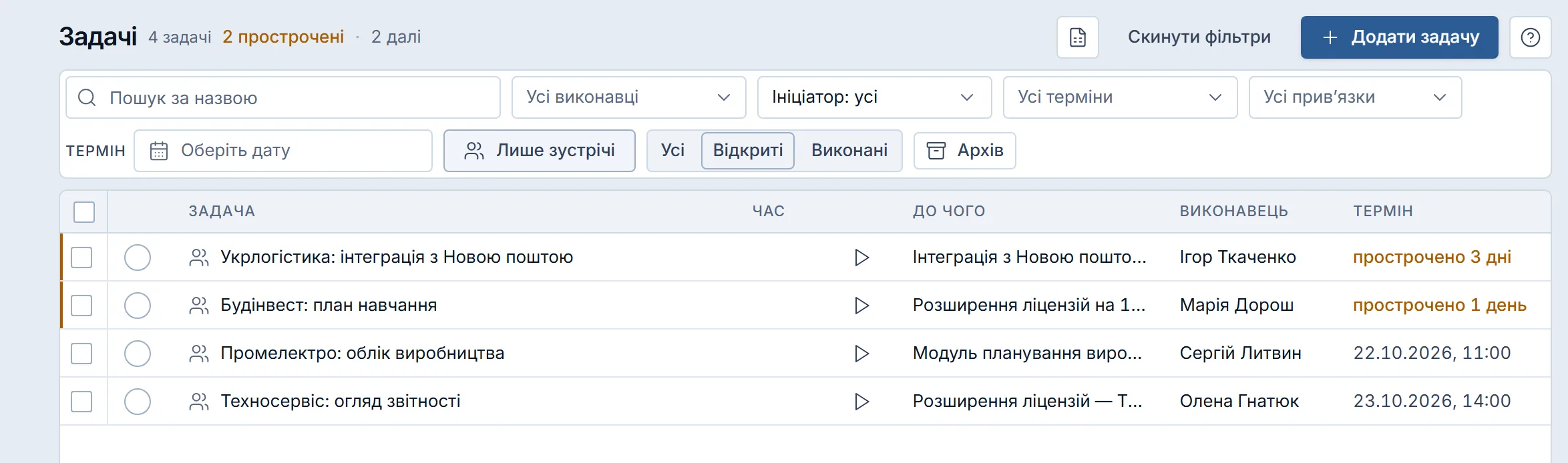1568x463 pixels.
Task: Click Додати задачу button
Action: point(1400,37)
